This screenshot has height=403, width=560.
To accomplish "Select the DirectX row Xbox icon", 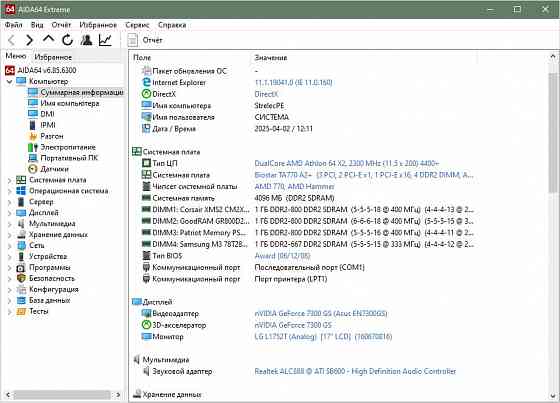I will point(146,94).
